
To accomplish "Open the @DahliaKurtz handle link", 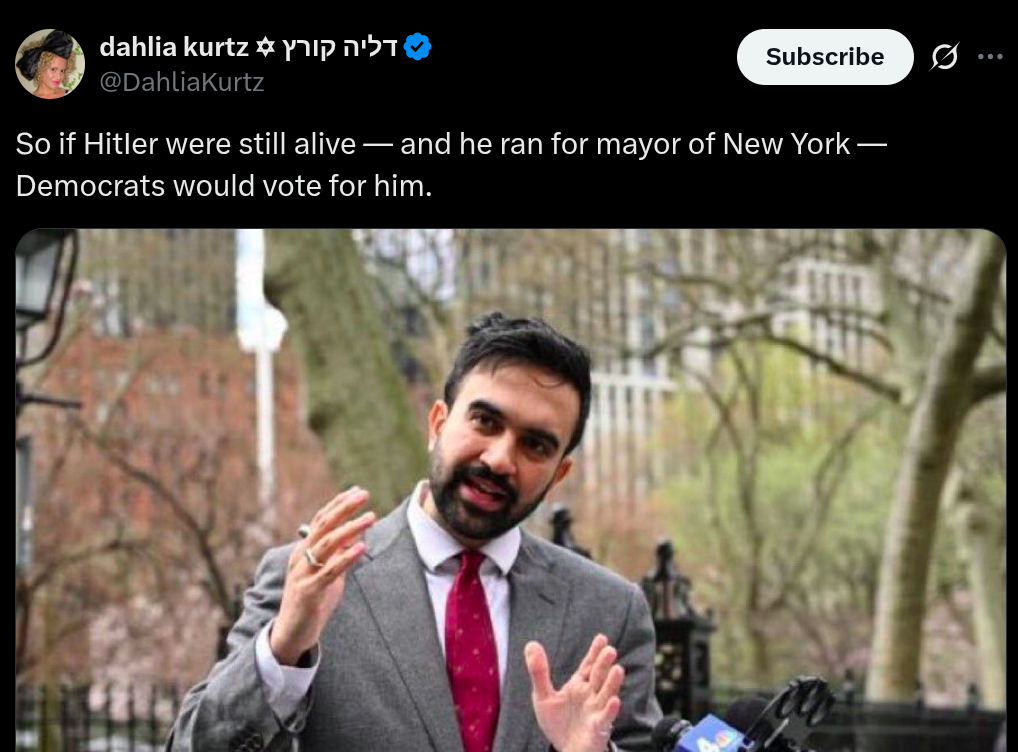I will 182,82.
